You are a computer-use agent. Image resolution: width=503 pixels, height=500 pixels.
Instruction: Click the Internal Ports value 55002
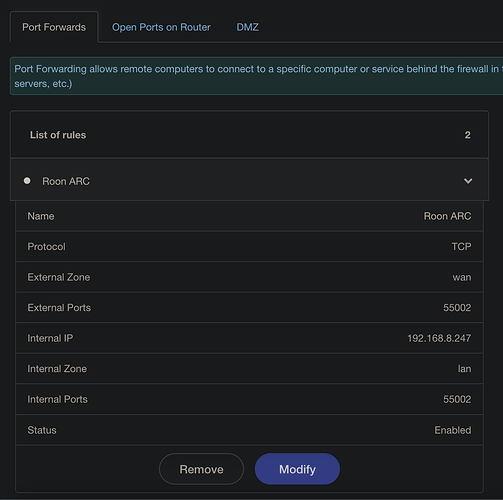click(x=457, y=399)
